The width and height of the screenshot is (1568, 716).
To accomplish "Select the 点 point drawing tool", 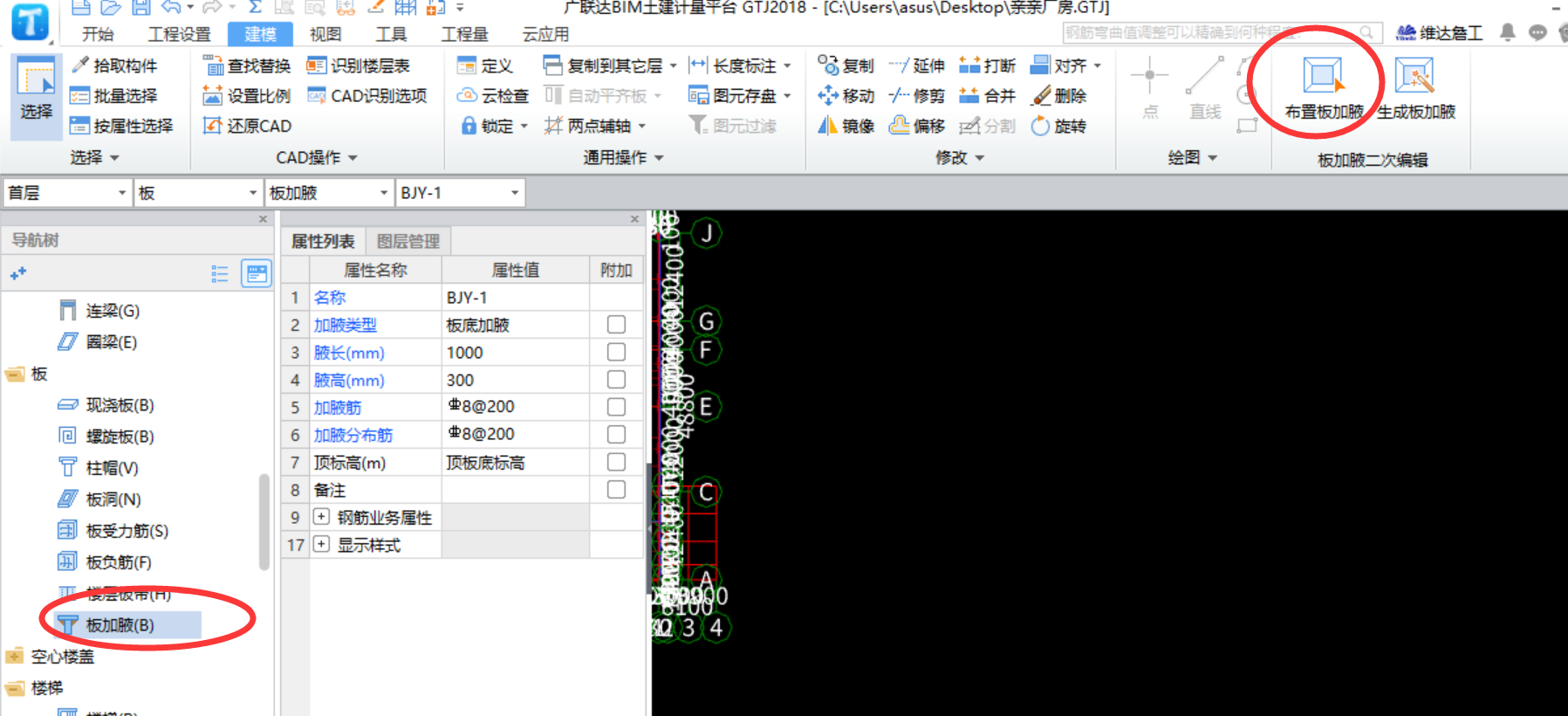I will (1150, 87).
